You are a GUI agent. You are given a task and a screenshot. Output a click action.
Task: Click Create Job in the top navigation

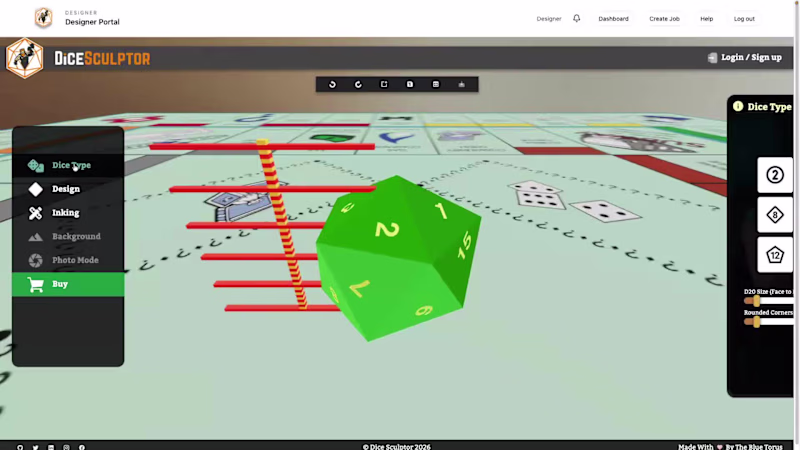(x=664, y=18)
